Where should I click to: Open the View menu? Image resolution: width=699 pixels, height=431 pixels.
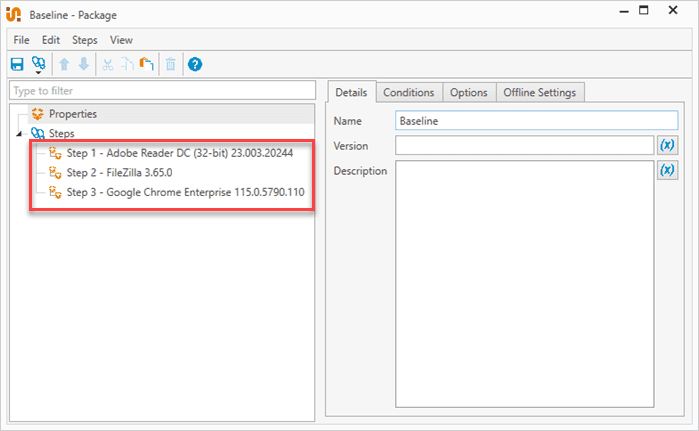click(x=121, y=40)
